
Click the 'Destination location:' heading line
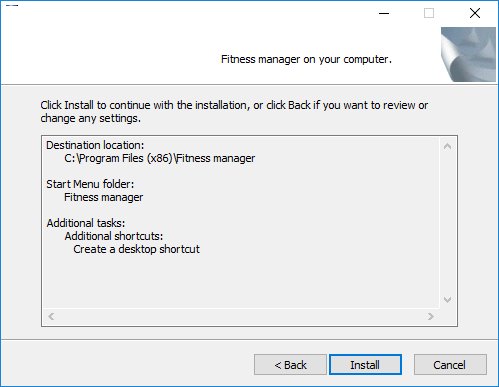(95, 145)
